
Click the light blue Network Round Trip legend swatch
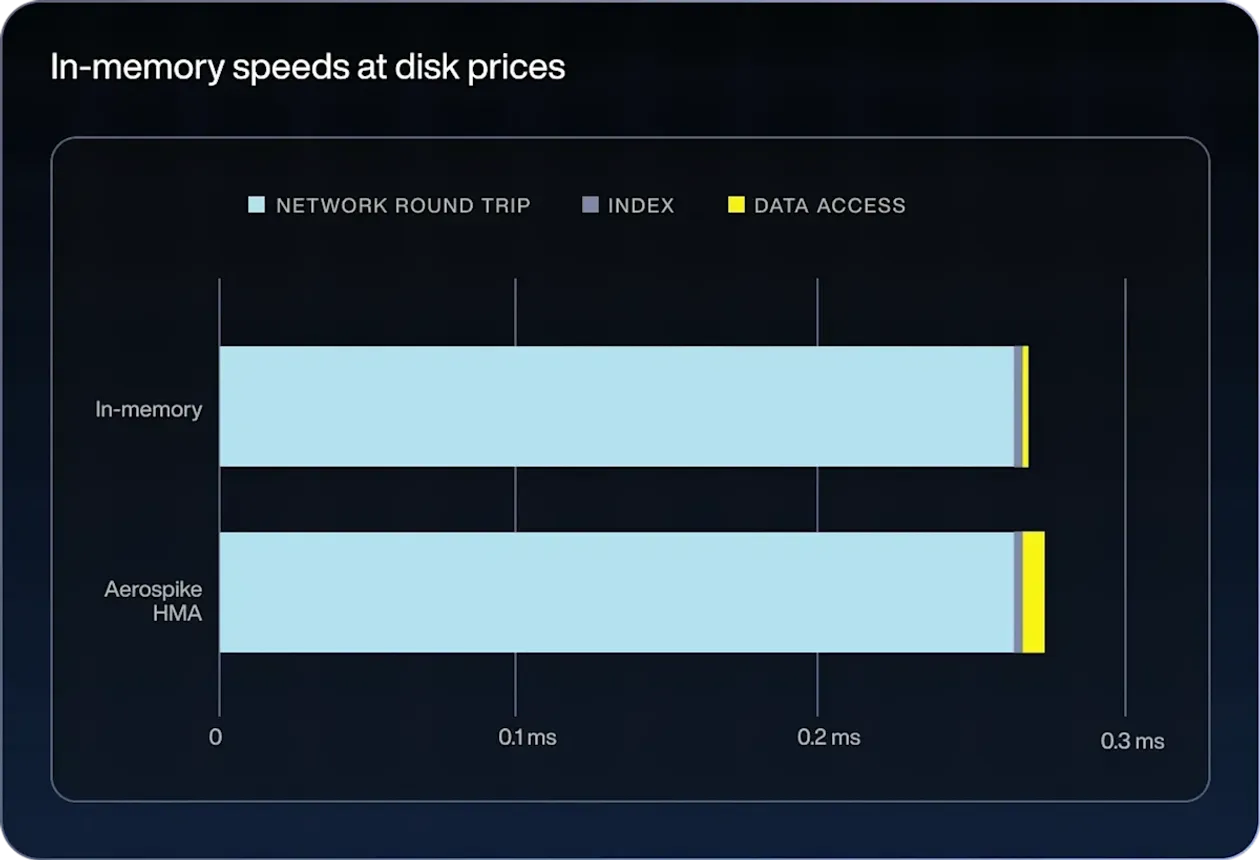pos(257,206)
